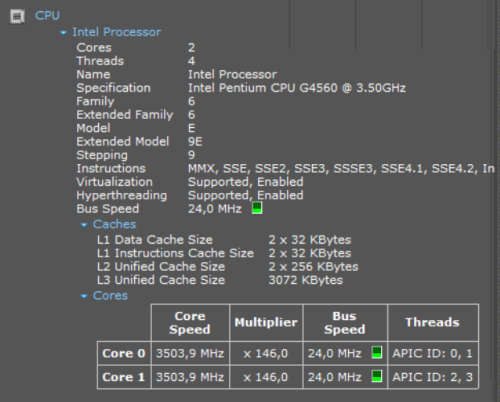The image size is (500, 402).
Task: Click L3 Unified Cache Size label
Action: [x=161, y=280]
